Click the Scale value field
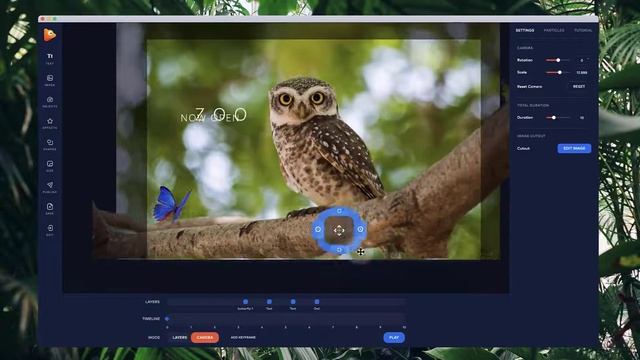This screenshot has width=640, height=360. click(582, 73)
